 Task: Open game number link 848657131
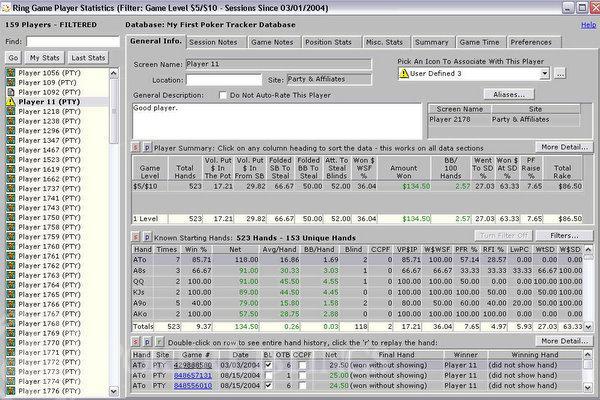[x=192, y=376]
